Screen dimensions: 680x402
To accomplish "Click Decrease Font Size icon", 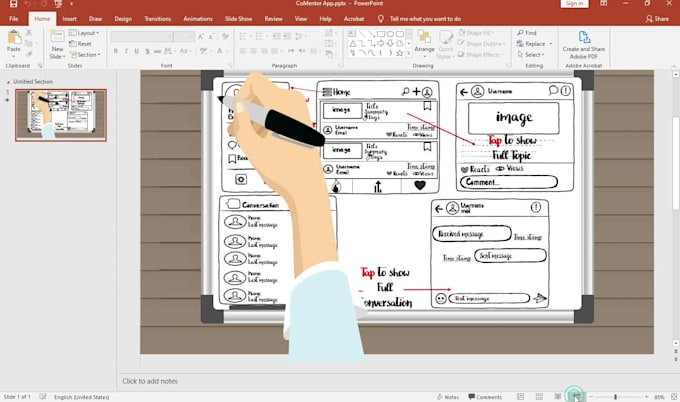I will (x=211, y=37).
